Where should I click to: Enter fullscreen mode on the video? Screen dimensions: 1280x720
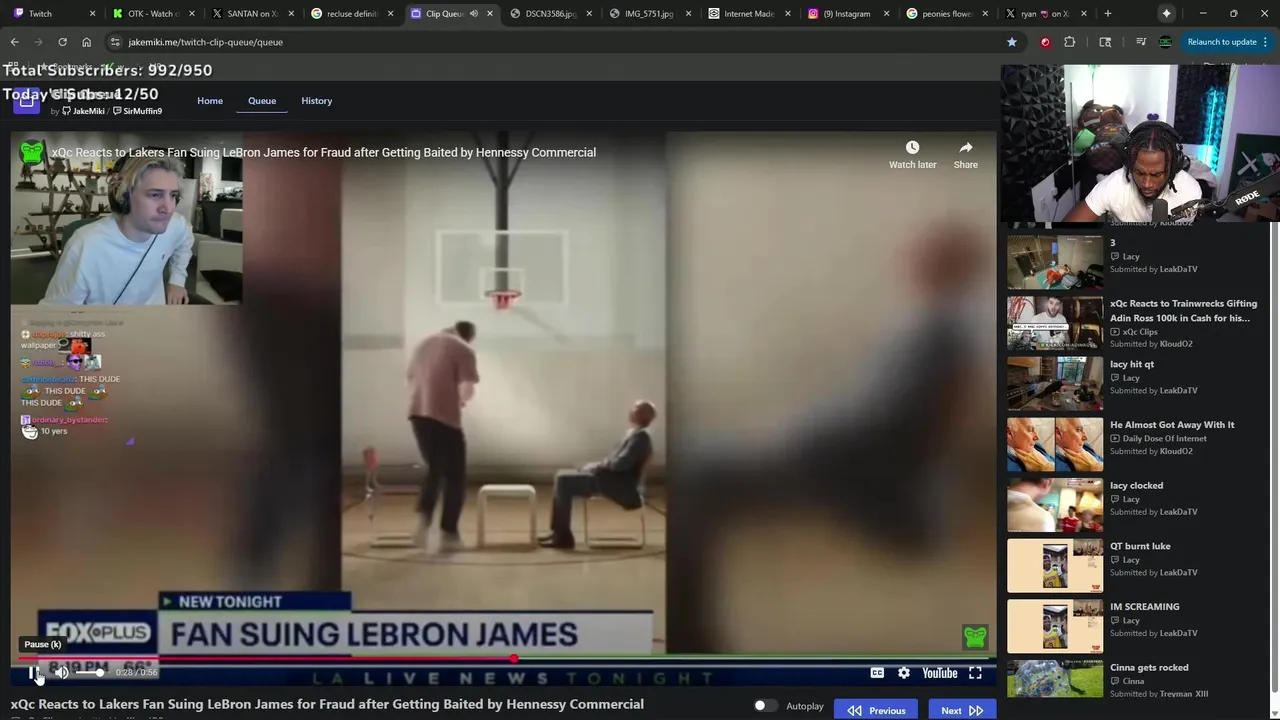[975, 673]
